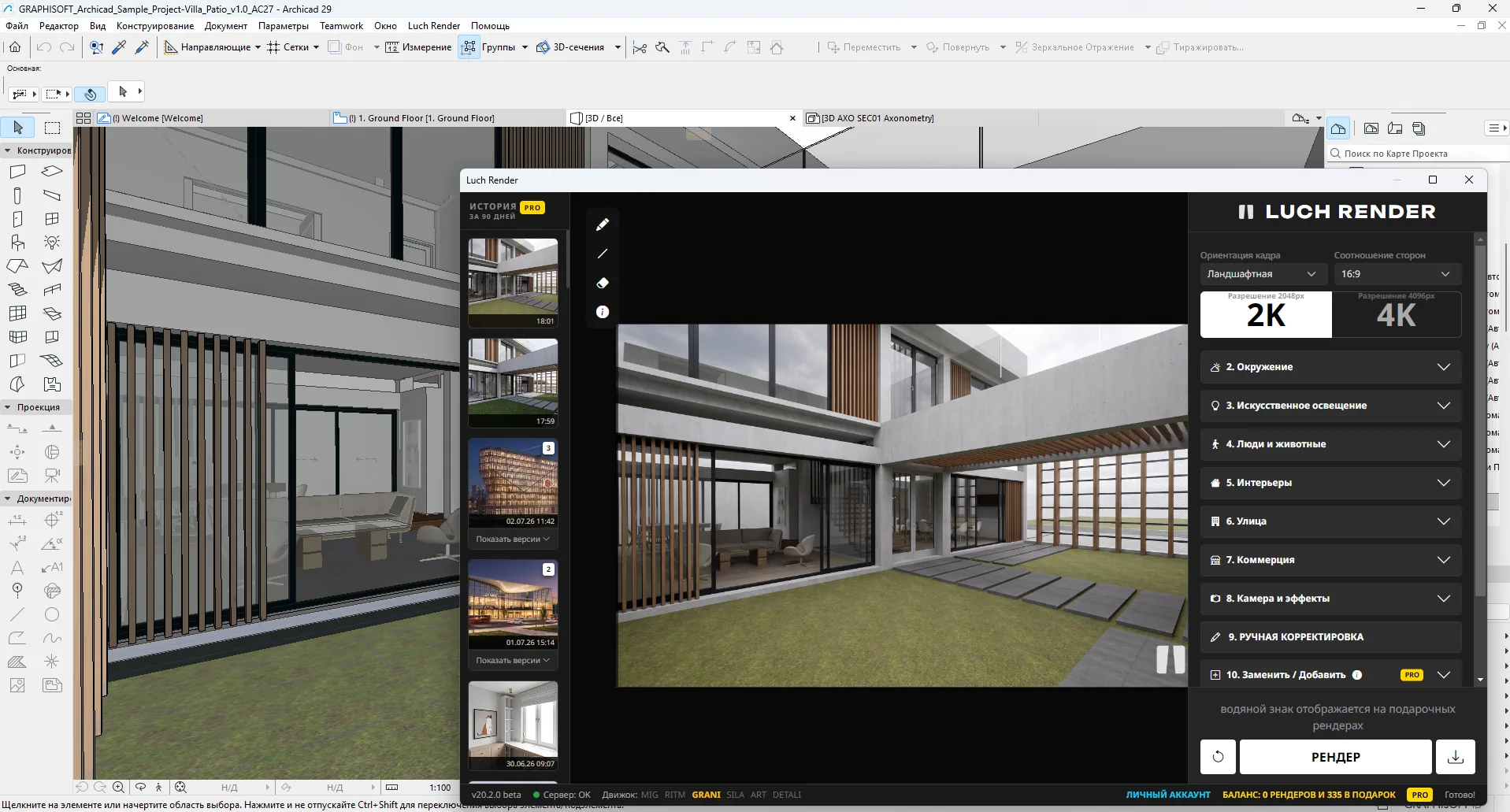
Task: Select the Circle tool in toolbox
Action: coord(52,614)
